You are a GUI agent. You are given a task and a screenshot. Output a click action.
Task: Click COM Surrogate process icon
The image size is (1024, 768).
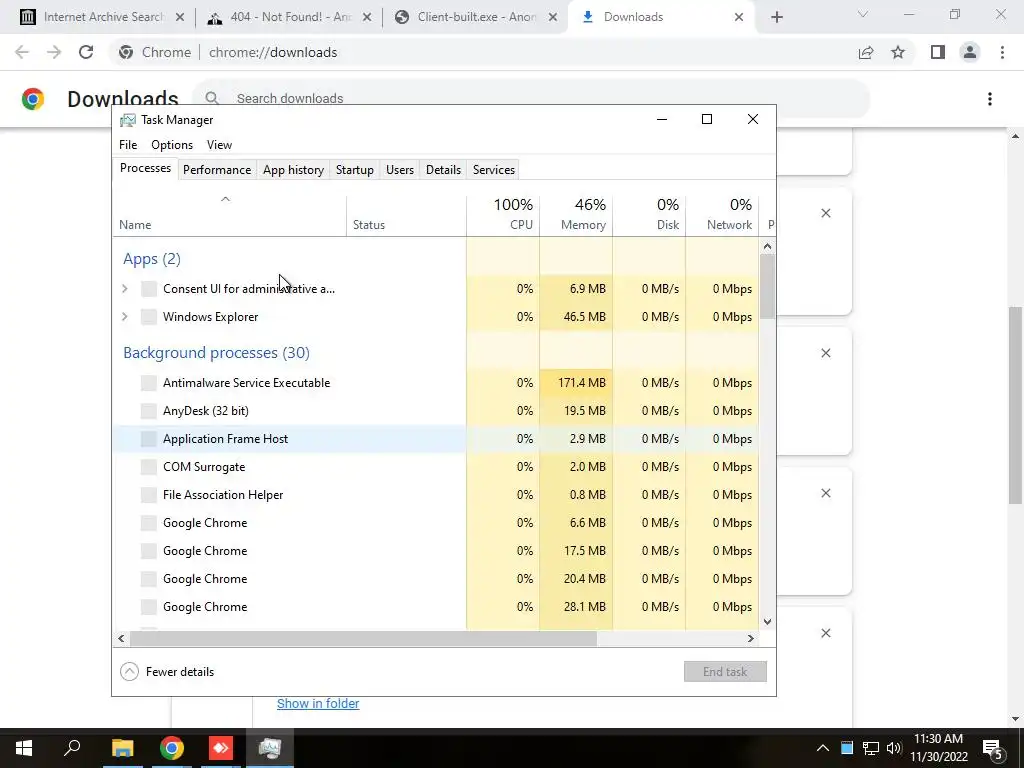click(149, 467)
